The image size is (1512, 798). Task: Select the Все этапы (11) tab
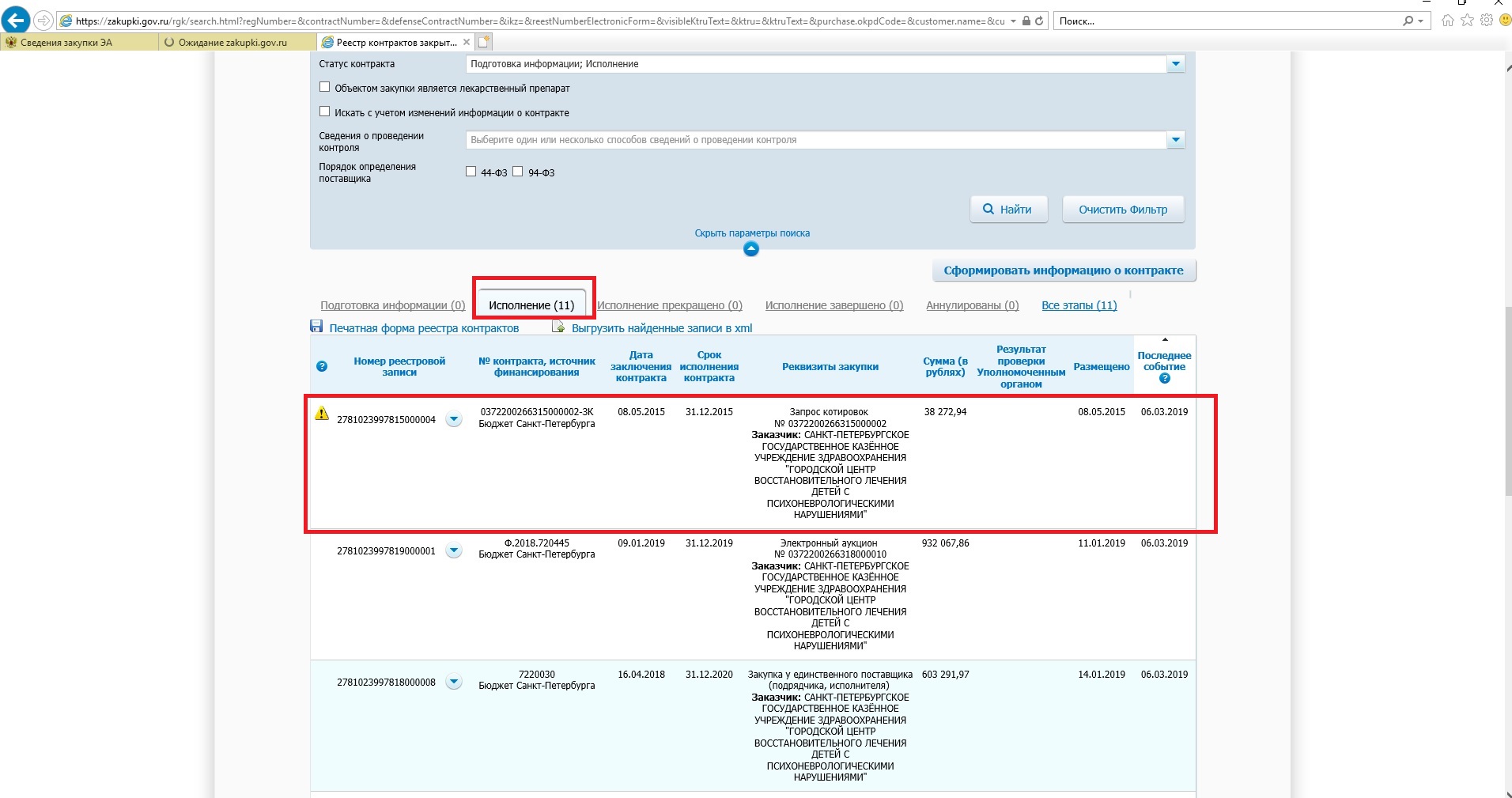1079,305
